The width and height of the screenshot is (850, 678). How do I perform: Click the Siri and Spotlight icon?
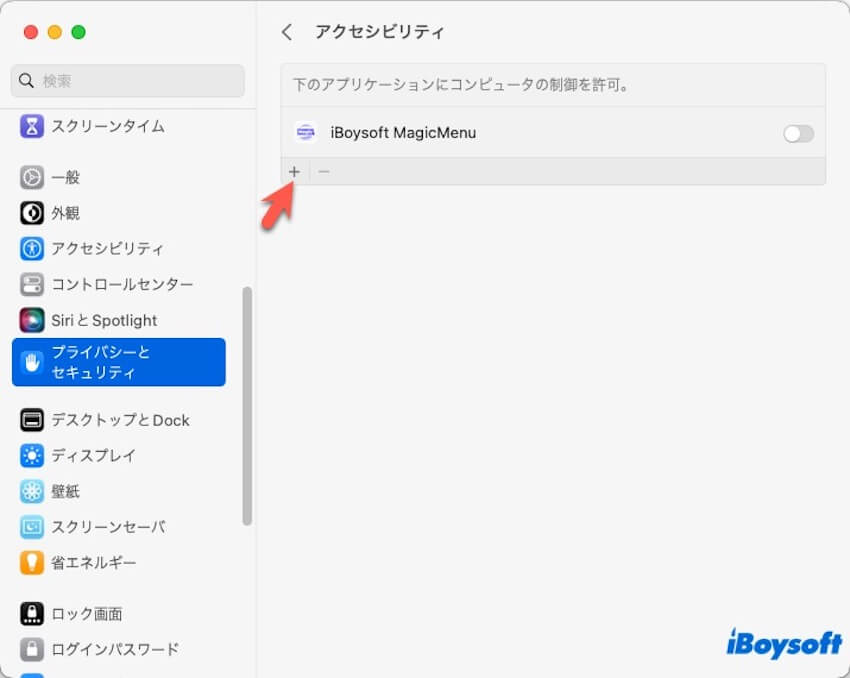pyautogui.click(x=32, y=320)
